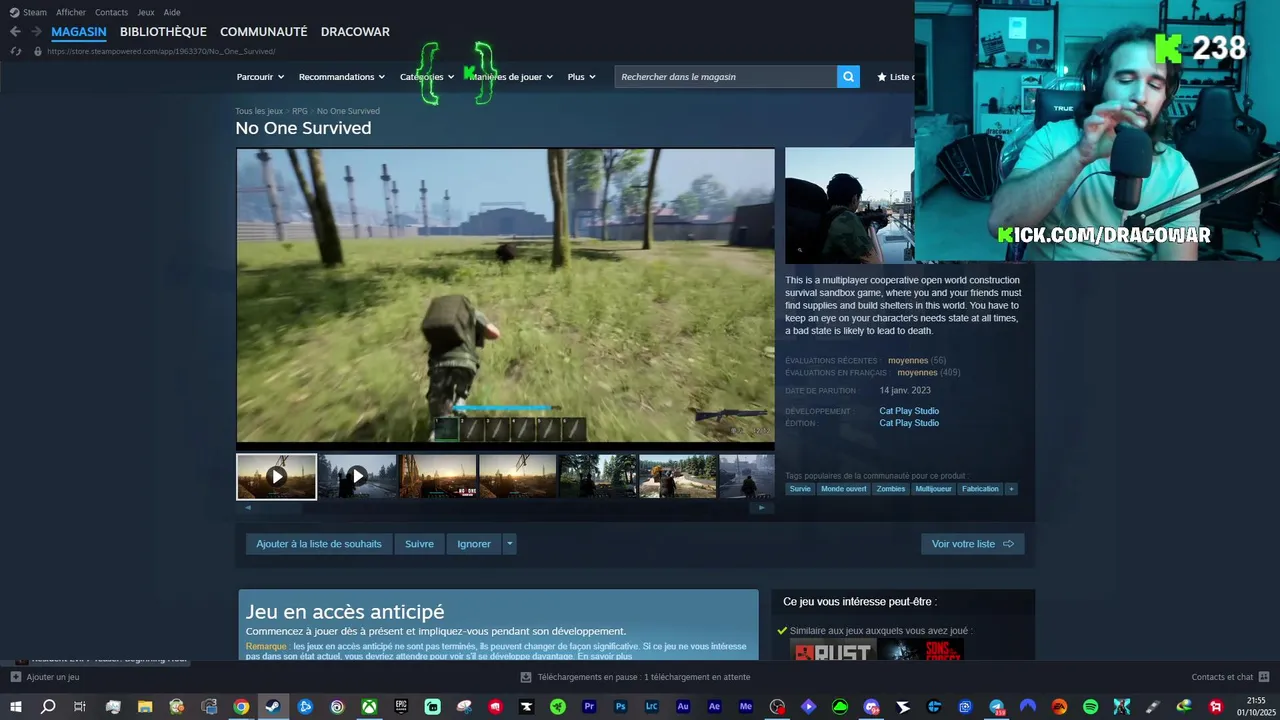The width and height of the screenshot is (1280, 720).
Task: Launch Xbox app from taskbar
Action: [369, 707]
